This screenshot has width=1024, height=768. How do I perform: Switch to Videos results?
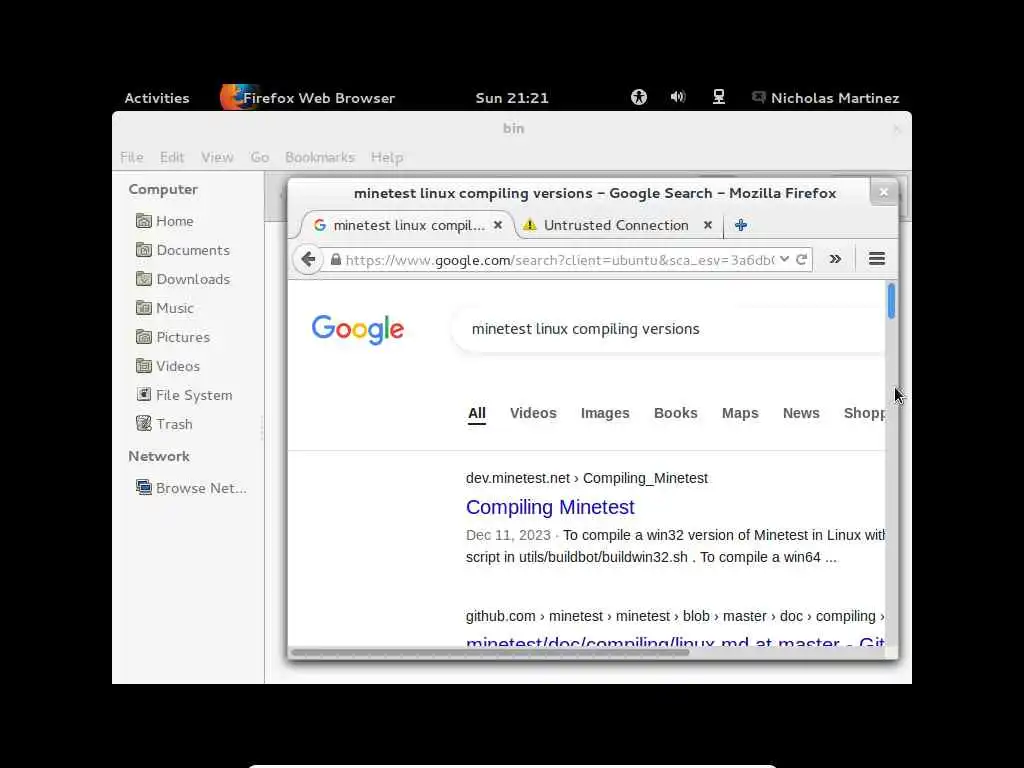coord(533,413)
